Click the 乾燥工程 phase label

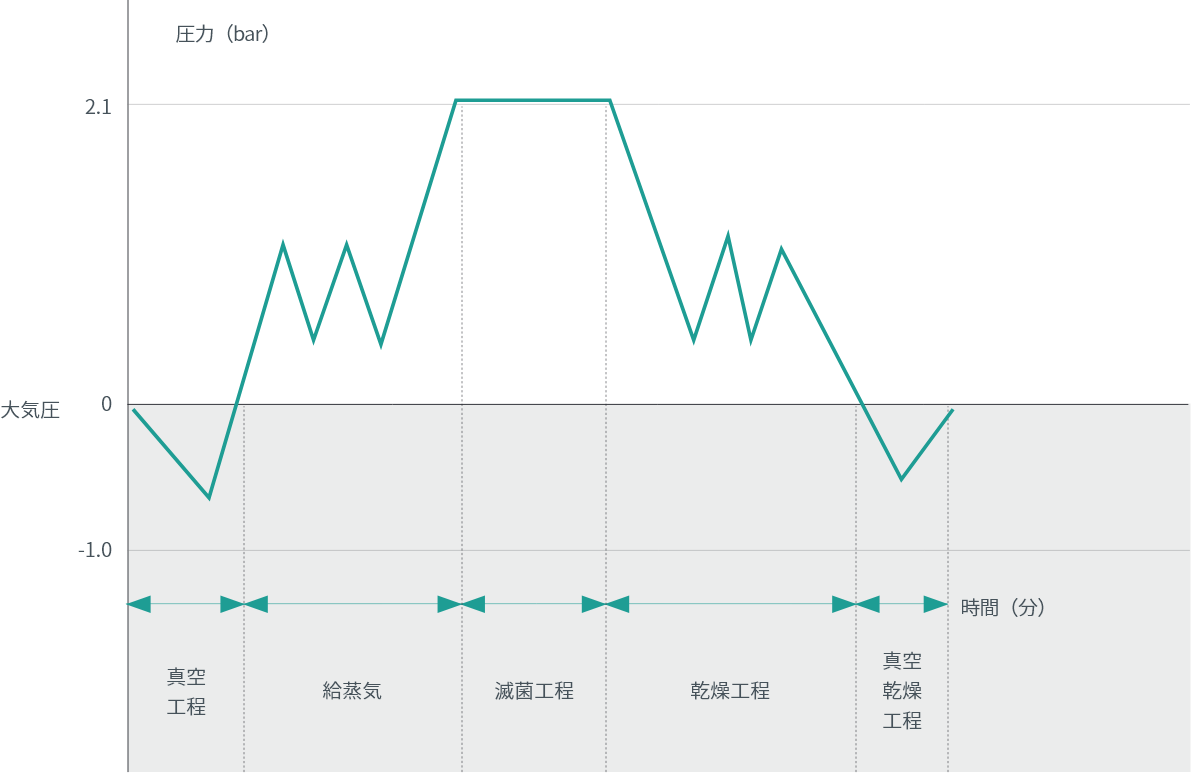pos(730,691)
